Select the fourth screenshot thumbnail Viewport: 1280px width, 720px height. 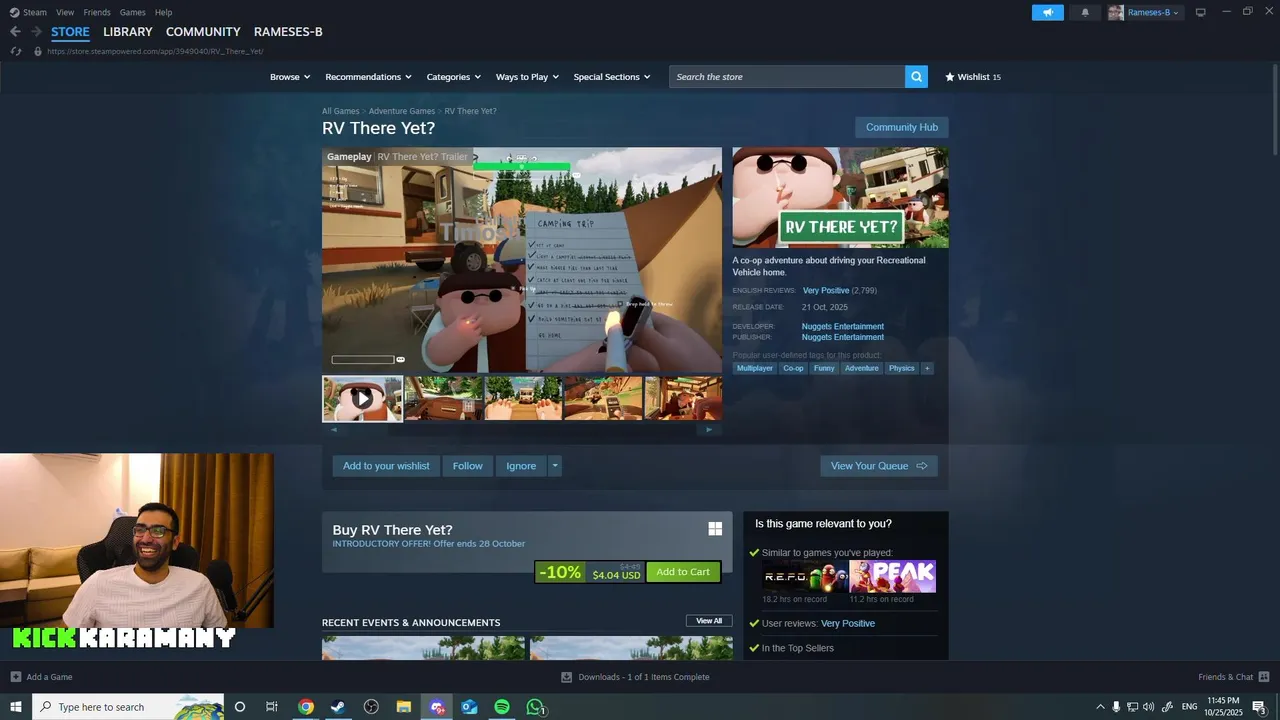coord(603,398)
